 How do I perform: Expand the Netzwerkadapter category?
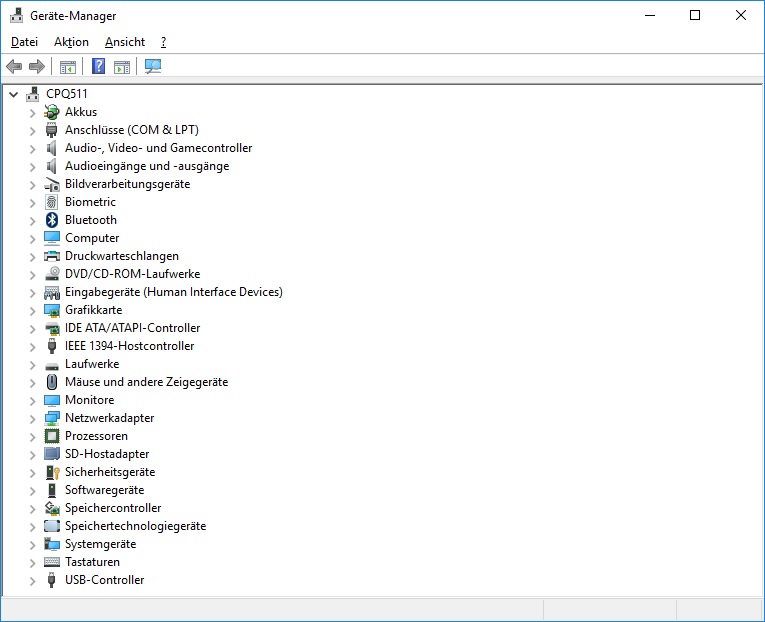[x=32, y=418]
